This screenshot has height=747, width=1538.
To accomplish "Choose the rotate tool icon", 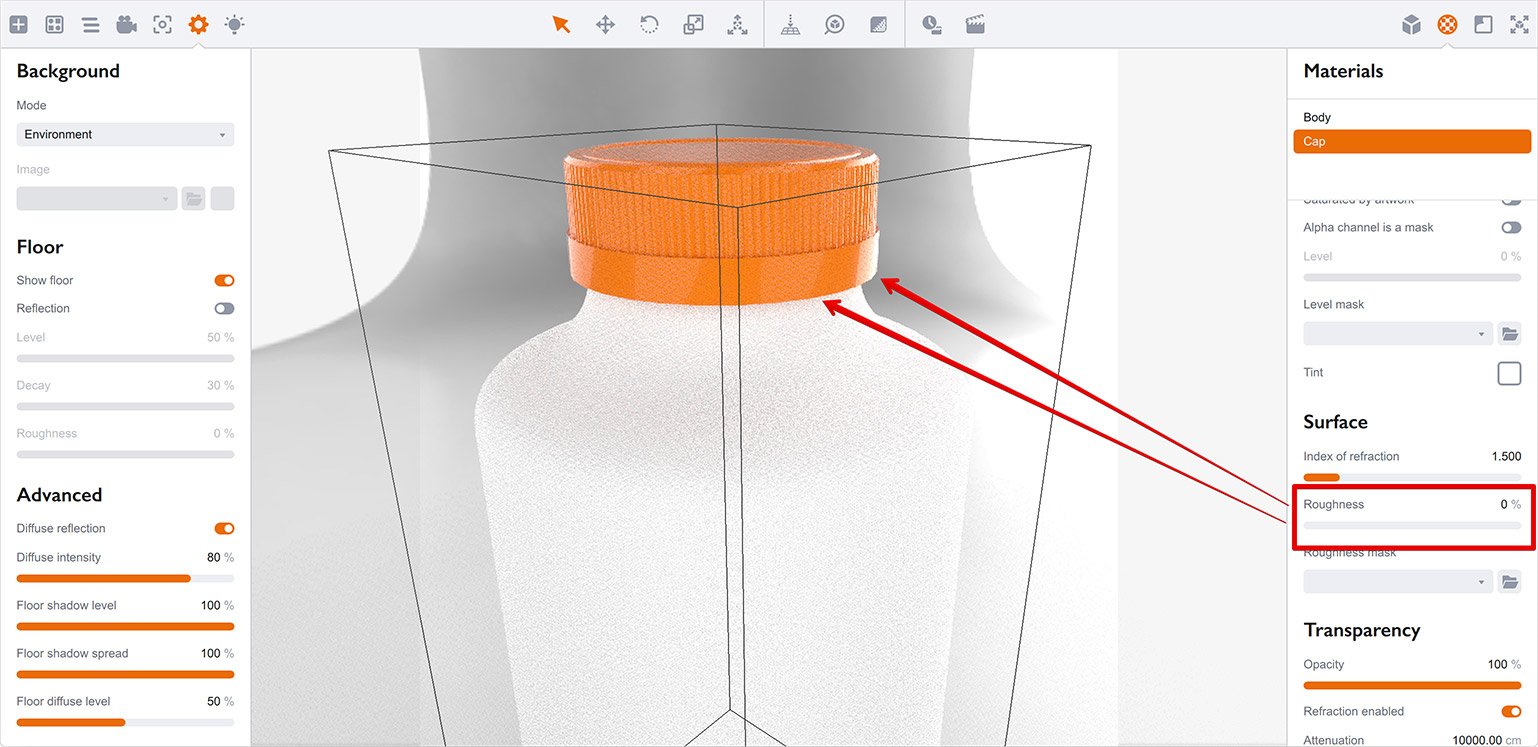I will coord(649,24).
